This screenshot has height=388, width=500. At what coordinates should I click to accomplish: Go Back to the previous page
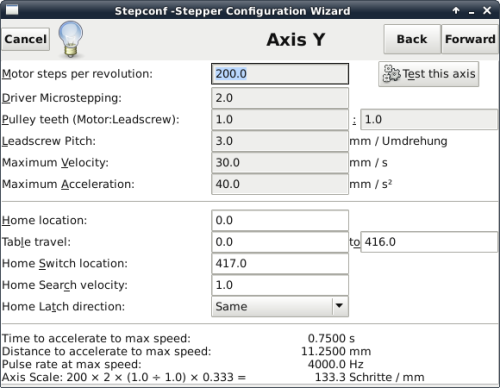pyautogui.click(x=412, y=39)
